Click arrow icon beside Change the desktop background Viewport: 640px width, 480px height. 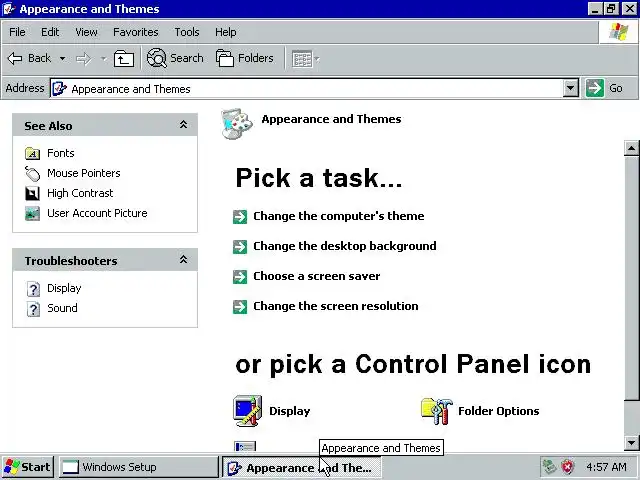[x=240, y=247]
